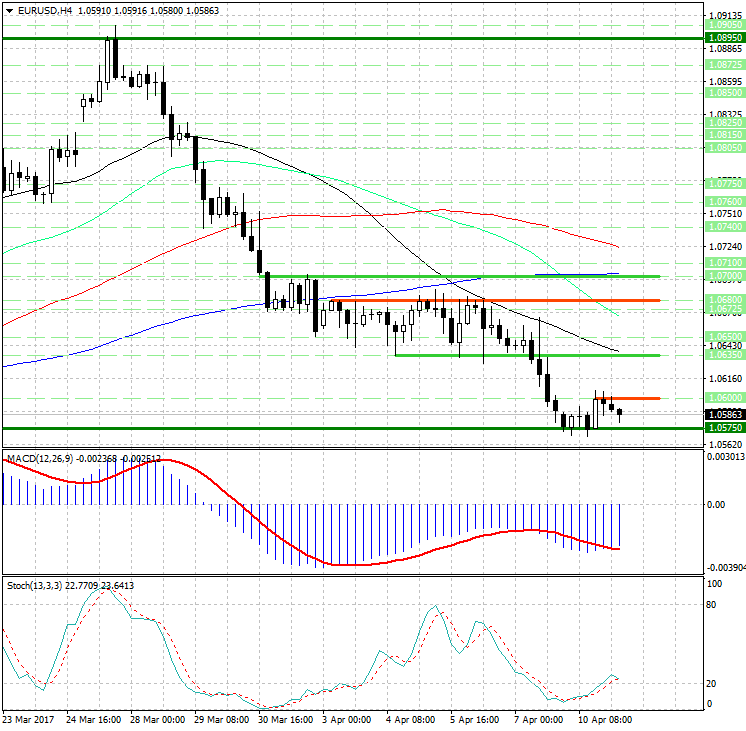
Task: Click the 1.08250 level price label
Action: (x=725, y=123)
